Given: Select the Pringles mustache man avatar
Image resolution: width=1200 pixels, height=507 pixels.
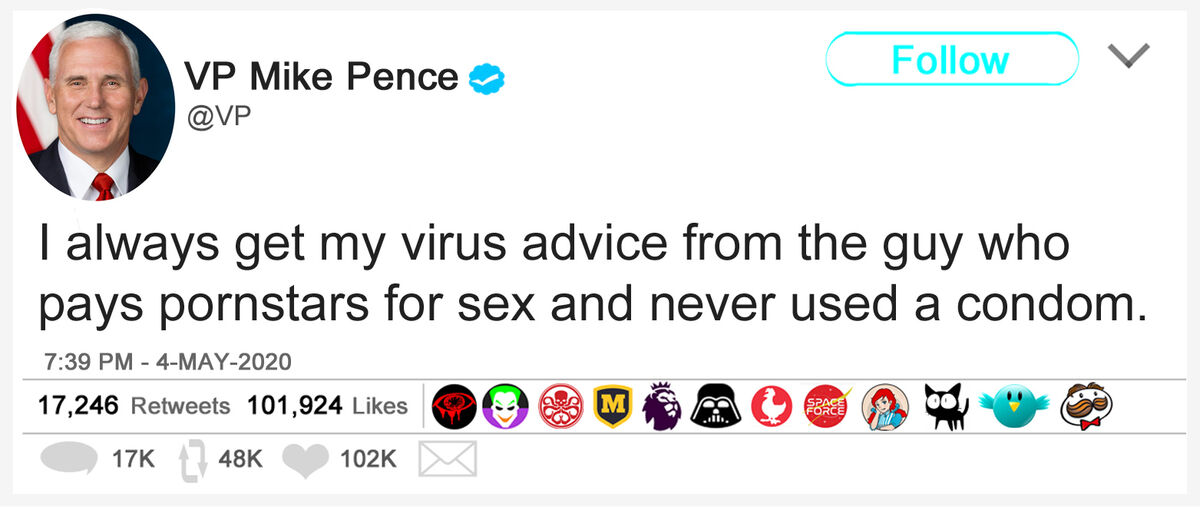Looking at the screenshot, I should 1087,405.
